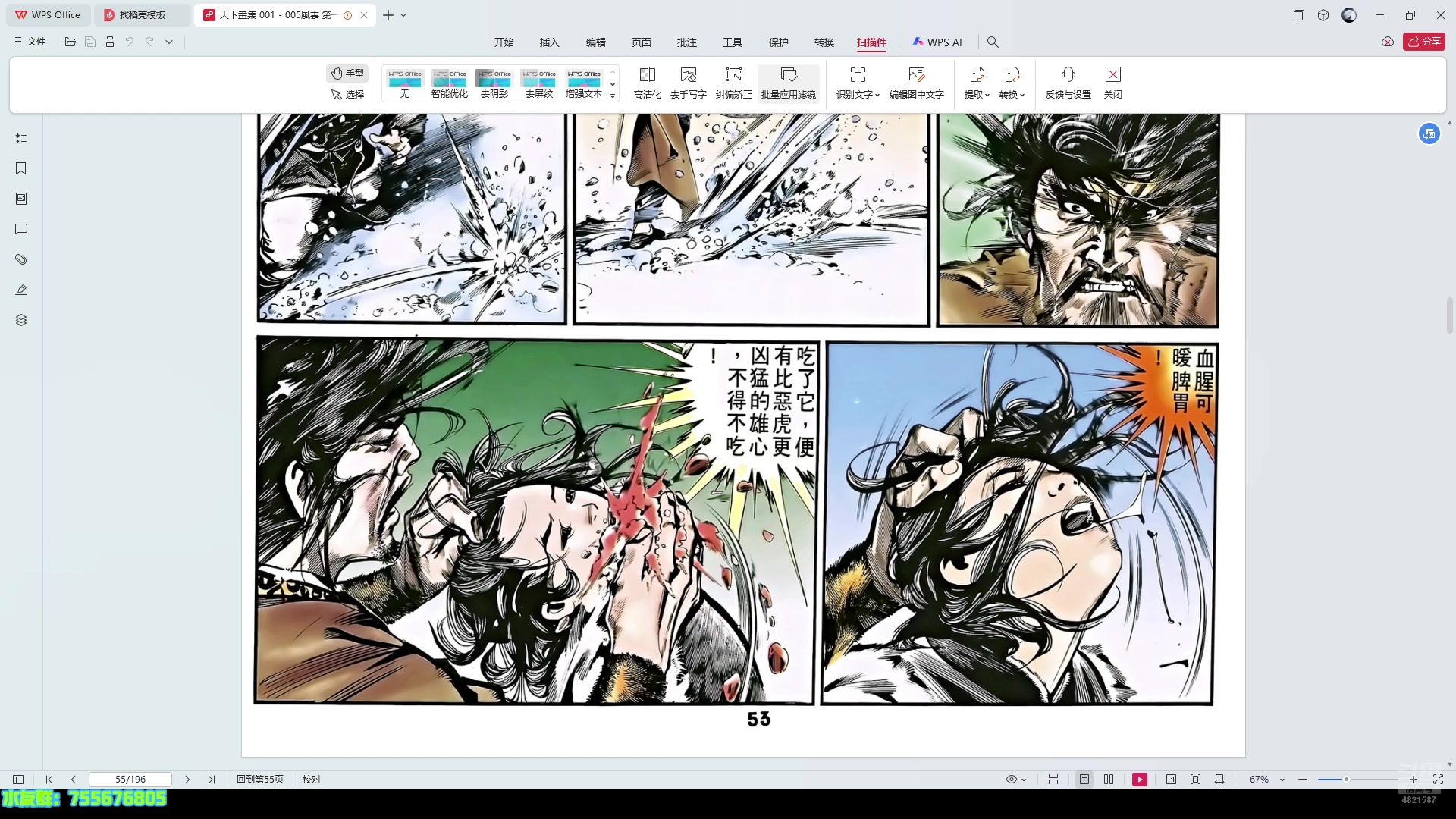
Task: Click the 高清化 tool
Action: [x=648, y=83]
